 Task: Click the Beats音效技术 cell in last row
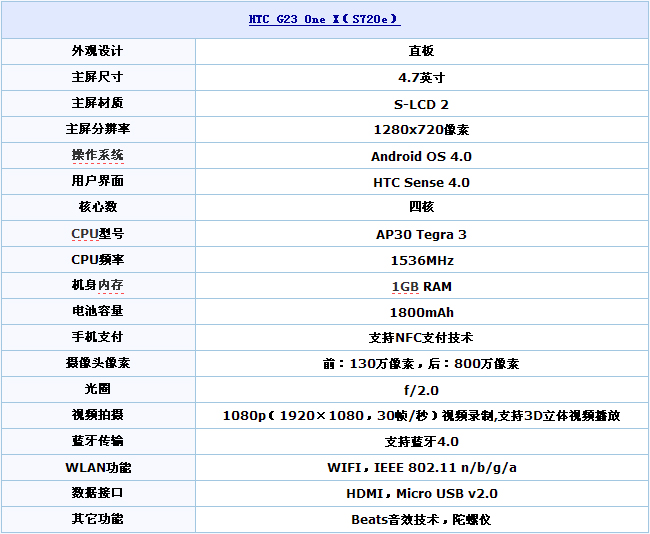click(421, 519)
